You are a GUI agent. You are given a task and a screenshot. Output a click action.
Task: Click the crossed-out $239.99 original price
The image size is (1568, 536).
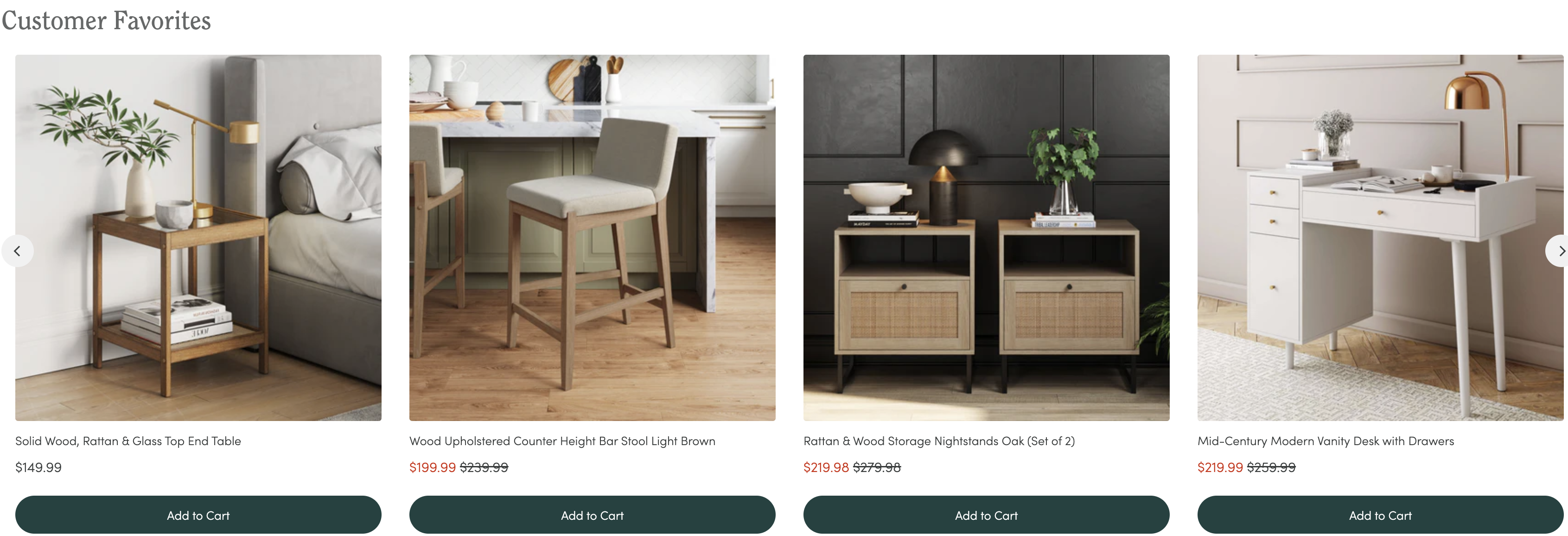[484, 467]
